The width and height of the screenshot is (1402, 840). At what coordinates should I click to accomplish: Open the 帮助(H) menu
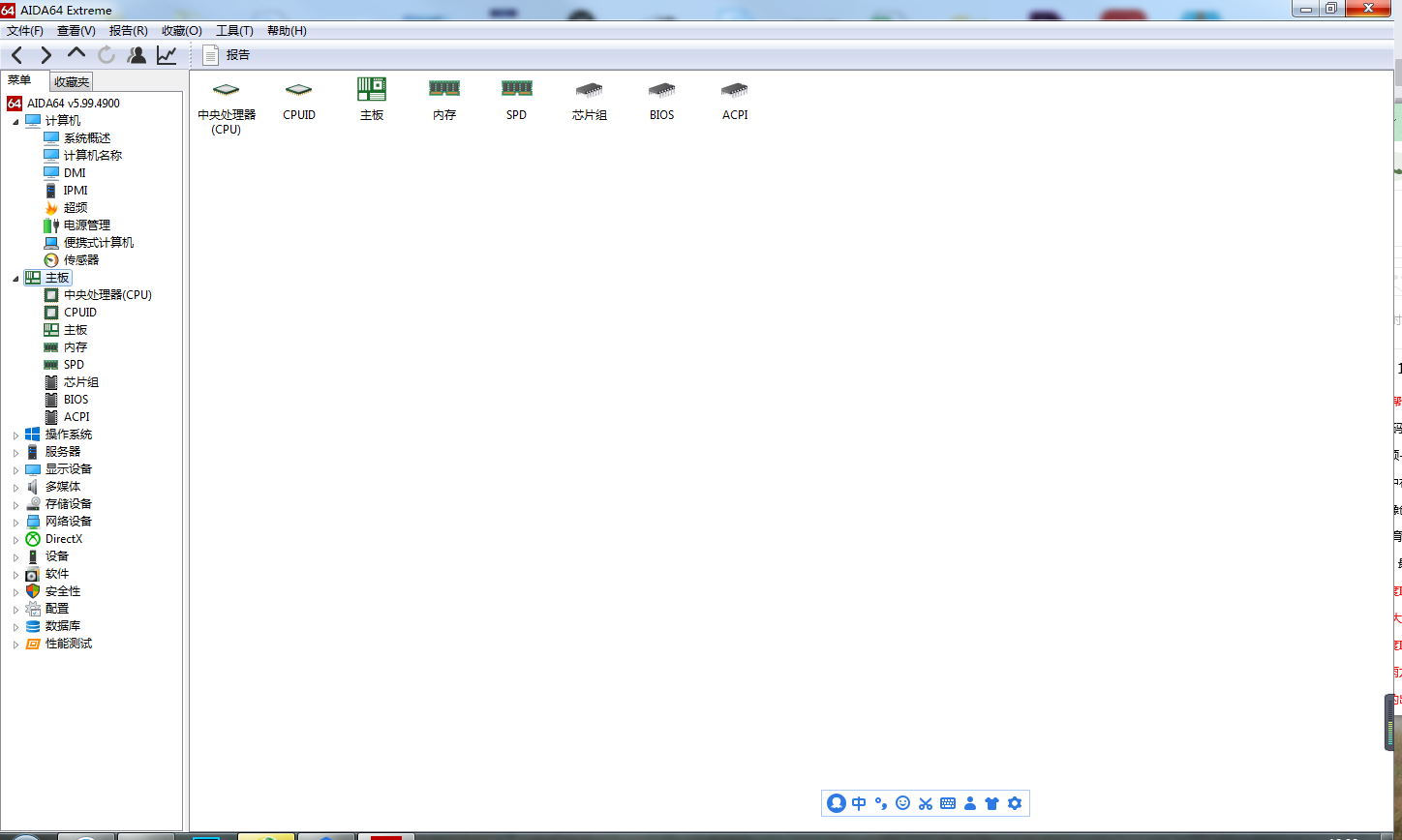point(287,31)
